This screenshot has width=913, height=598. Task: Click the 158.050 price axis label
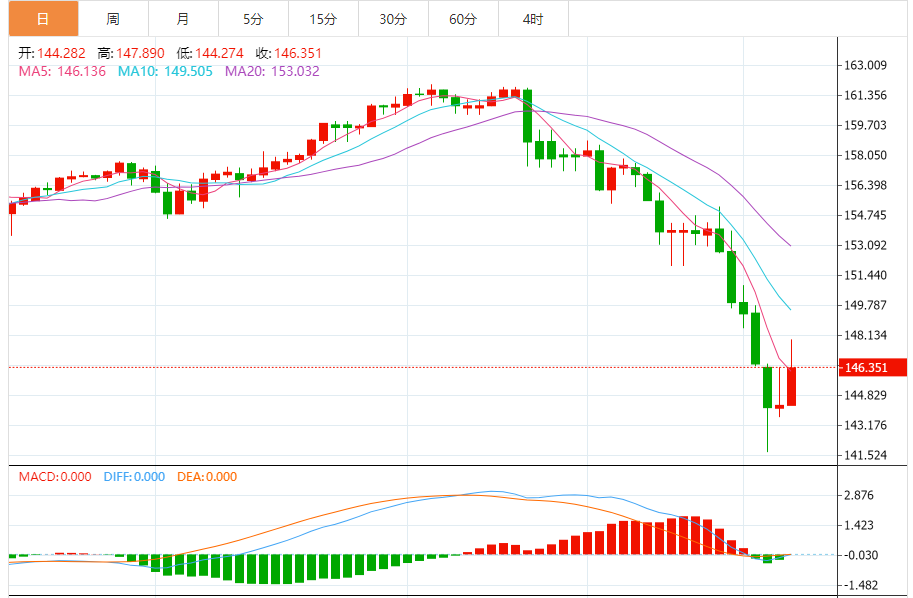866,155
